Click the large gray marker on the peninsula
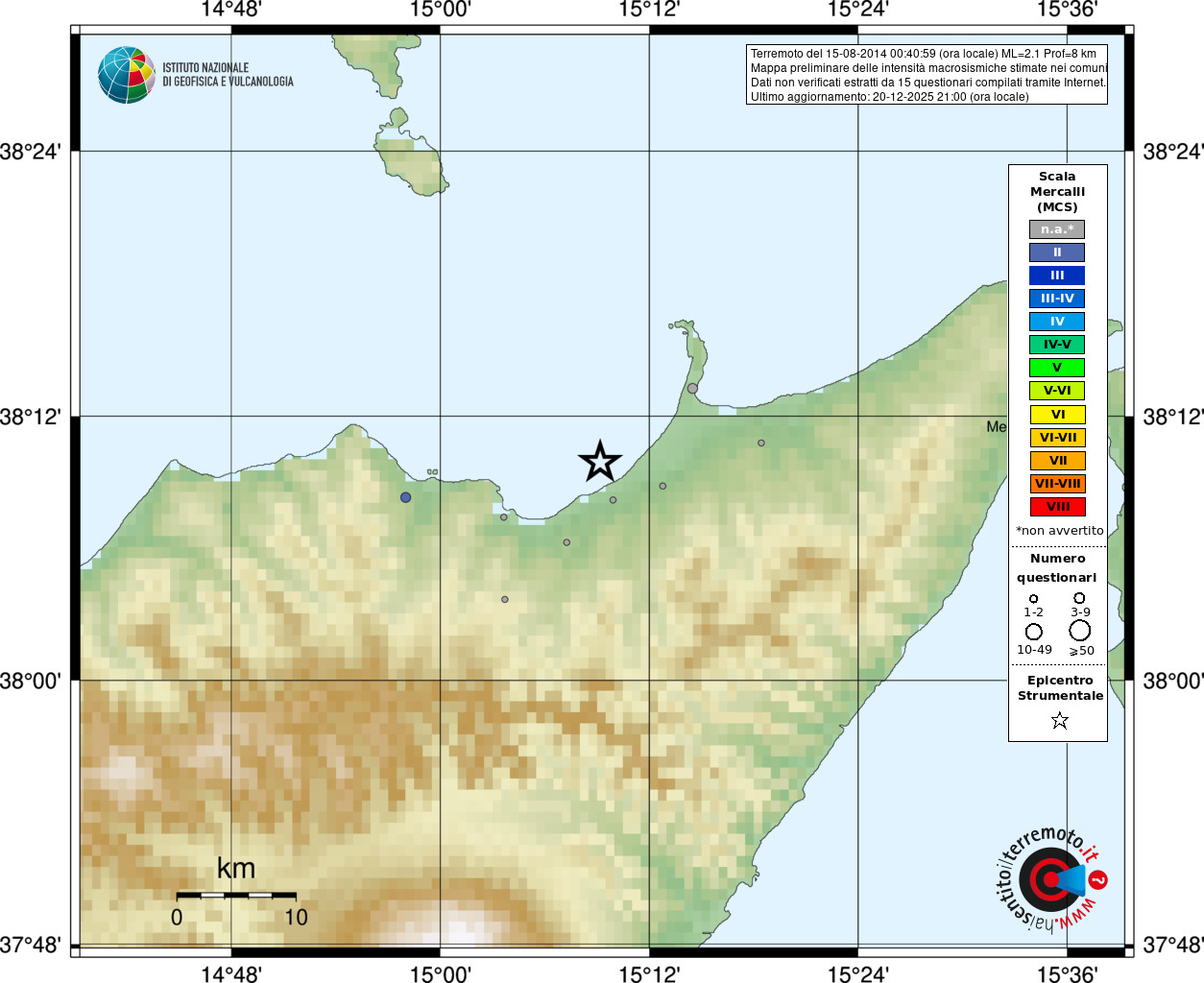 [692, 389]
